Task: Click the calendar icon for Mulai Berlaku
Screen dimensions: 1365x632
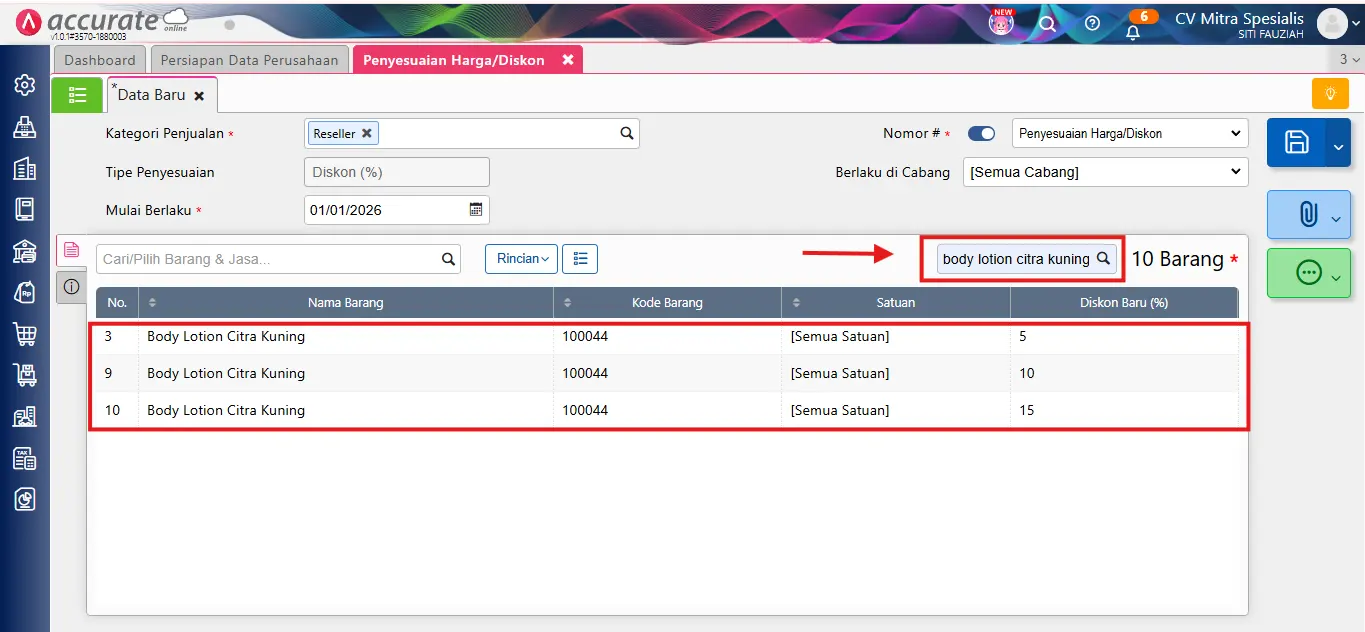Action: click(x=476, y=210)
